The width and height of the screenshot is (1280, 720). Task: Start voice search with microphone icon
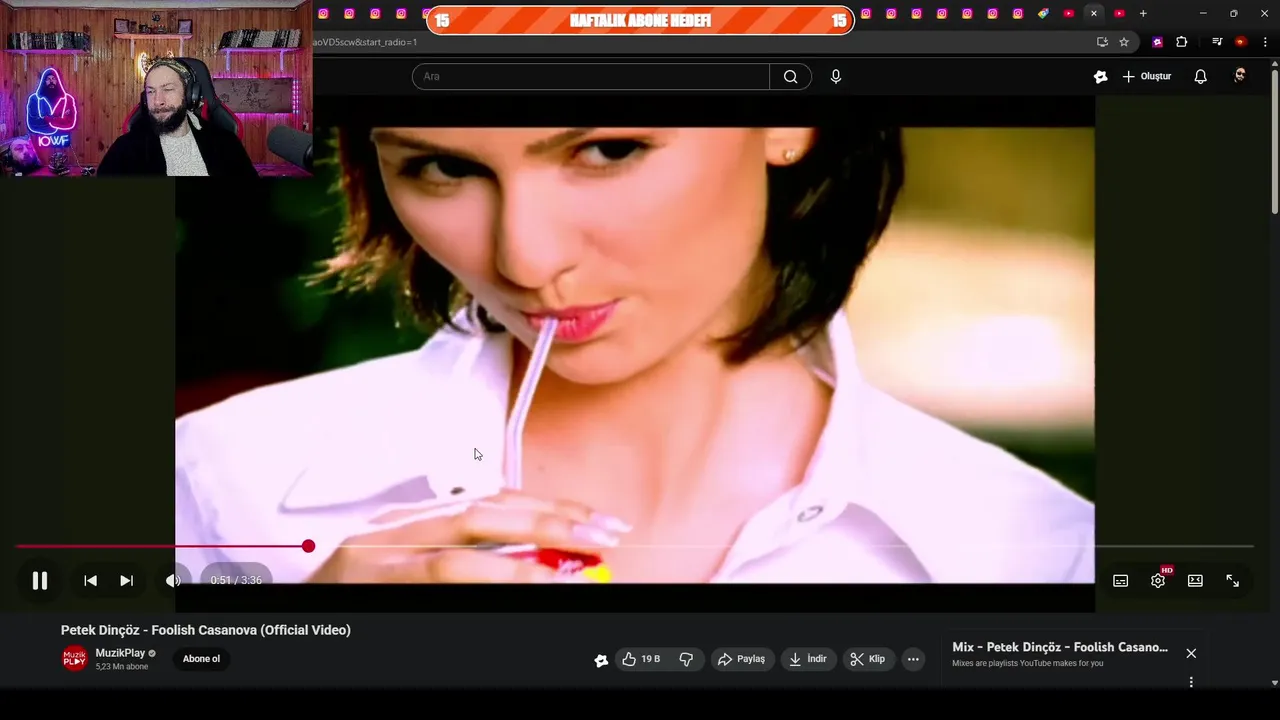pos(836,77)
